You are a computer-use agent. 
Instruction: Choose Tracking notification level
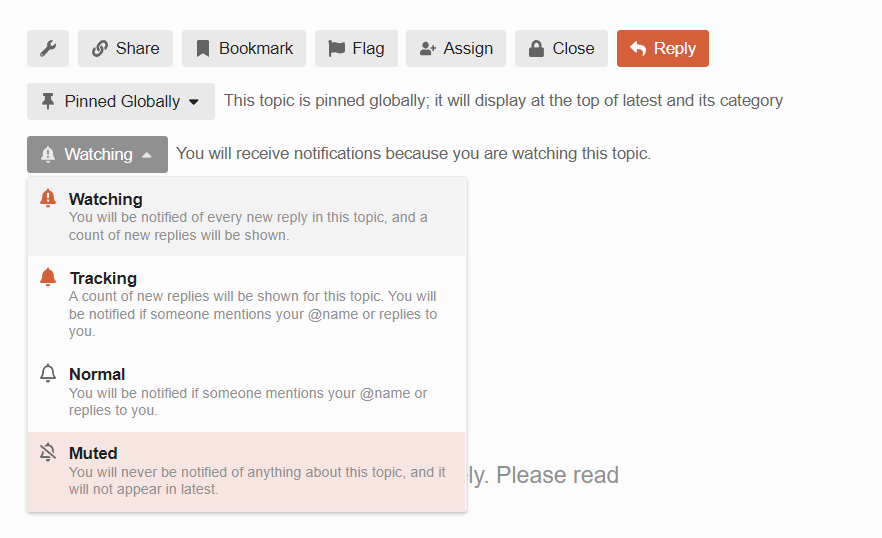[246, 304]
